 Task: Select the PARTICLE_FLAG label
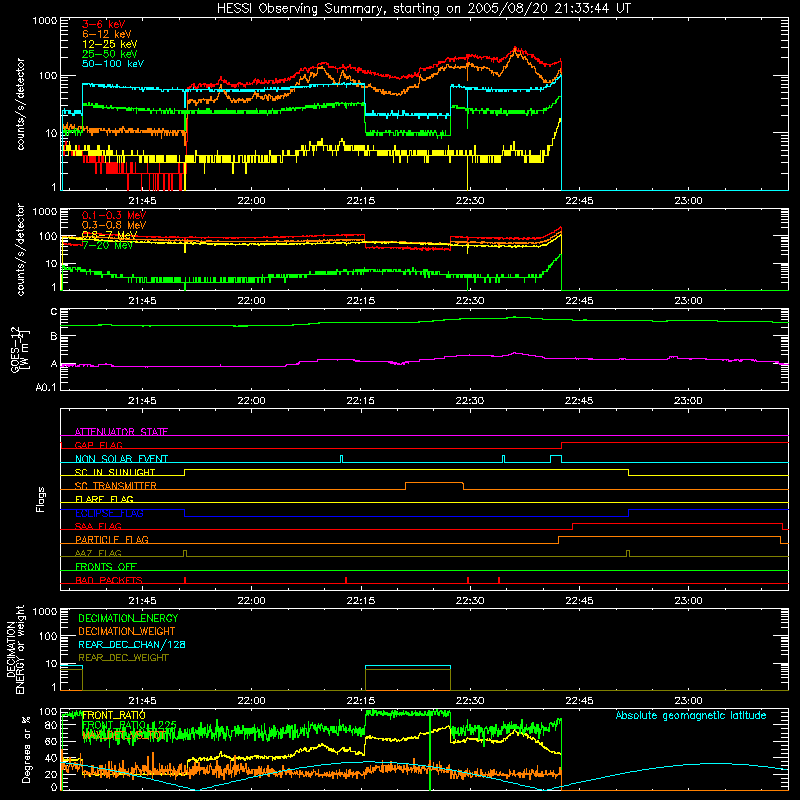click(112, 539)
